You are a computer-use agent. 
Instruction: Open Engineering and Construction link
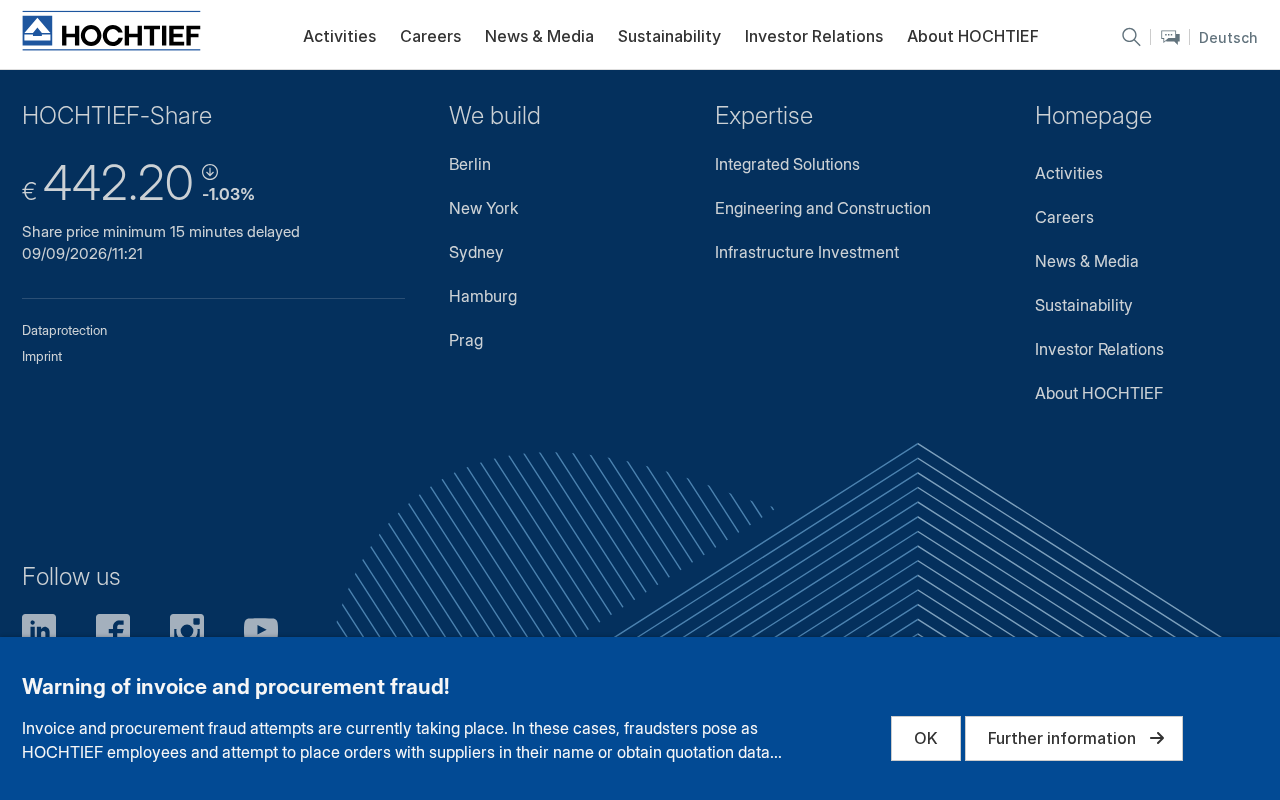pyautogui.click(x=823, y=209)
